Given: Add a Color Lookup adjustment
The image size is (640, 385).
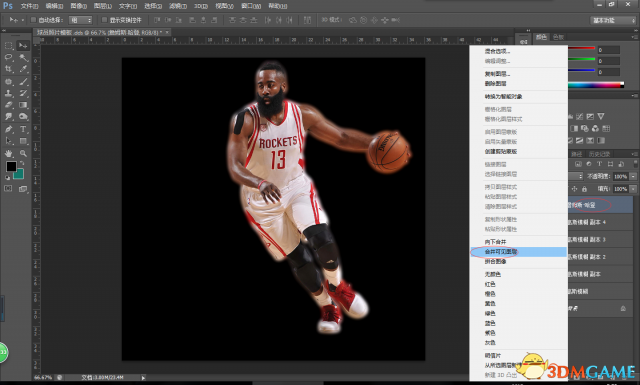Looking at the screenshot, I should [x=606, y=129].
